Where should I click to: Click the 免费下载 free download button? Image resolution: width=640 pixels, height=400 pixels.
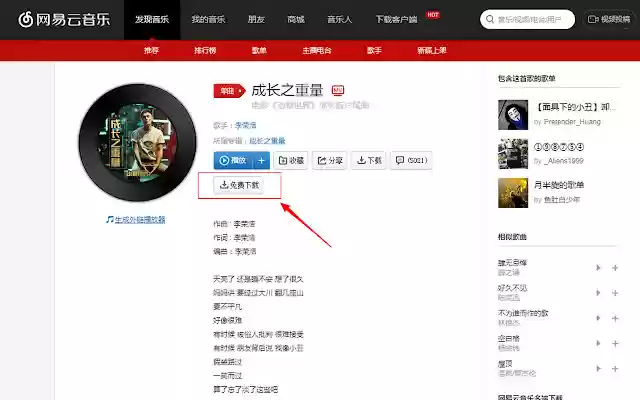[x=239, y=185]
